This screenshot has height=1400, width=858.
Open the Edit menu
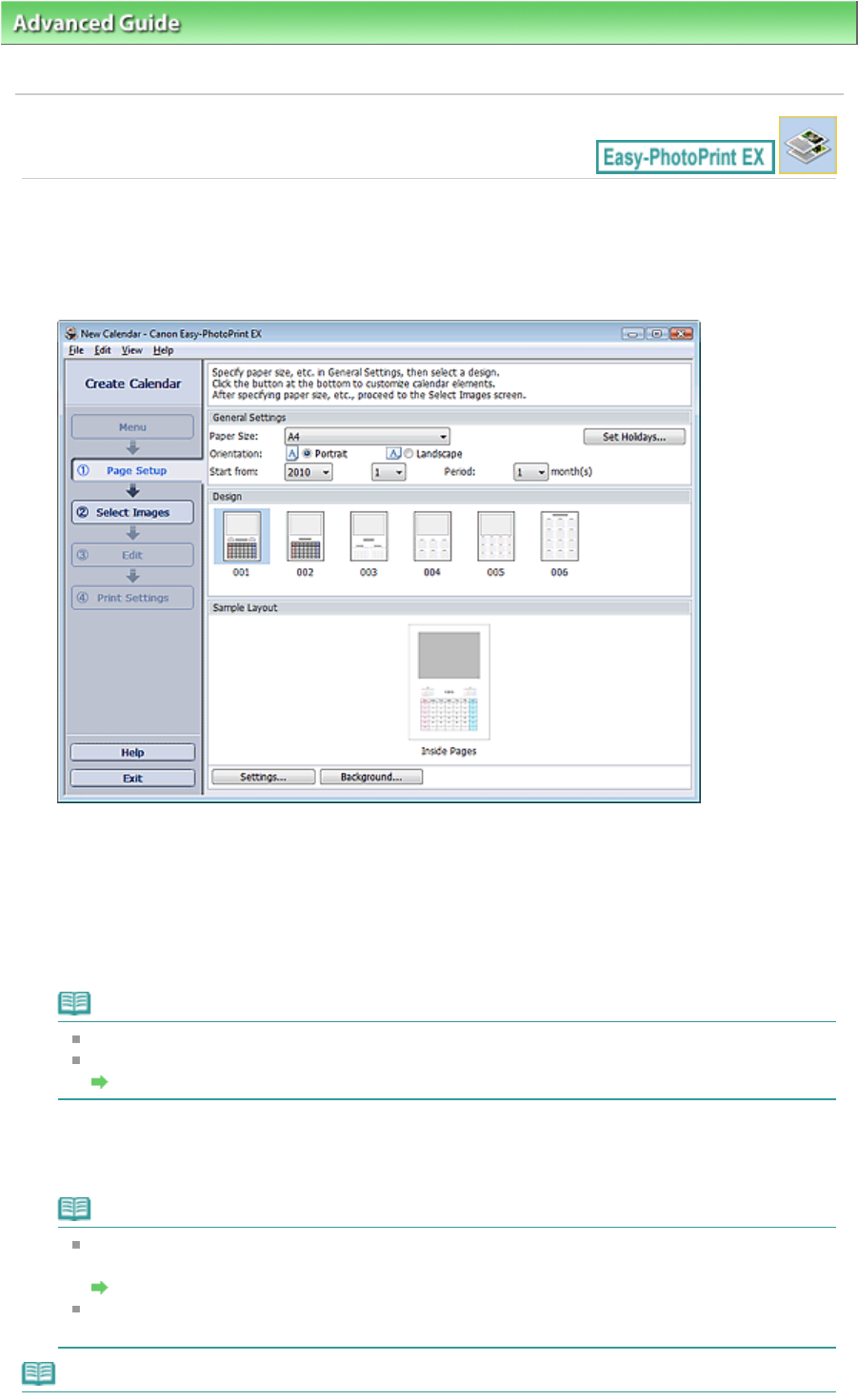pos(103,350)
